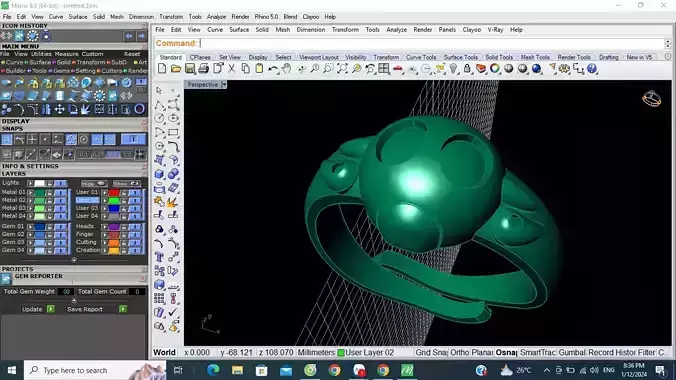Expand the Lights layer arrow

coord(30,183)
